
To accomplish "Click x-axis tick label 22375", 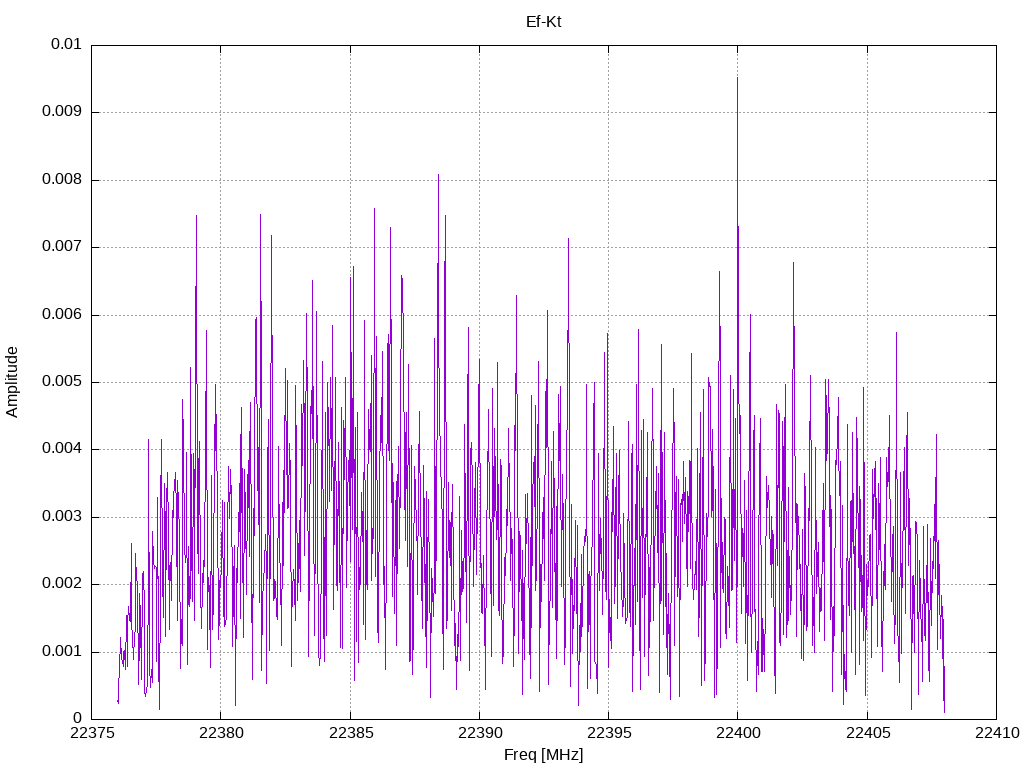I will (91, 733).
